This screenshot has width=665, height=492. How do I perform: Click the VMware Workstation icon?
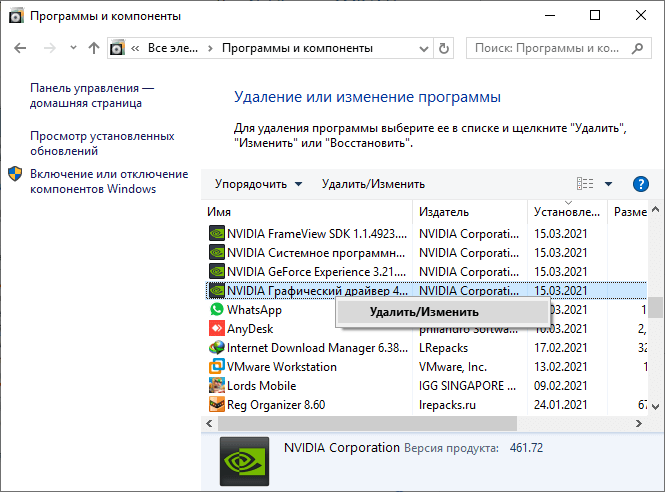pos(217,366)
